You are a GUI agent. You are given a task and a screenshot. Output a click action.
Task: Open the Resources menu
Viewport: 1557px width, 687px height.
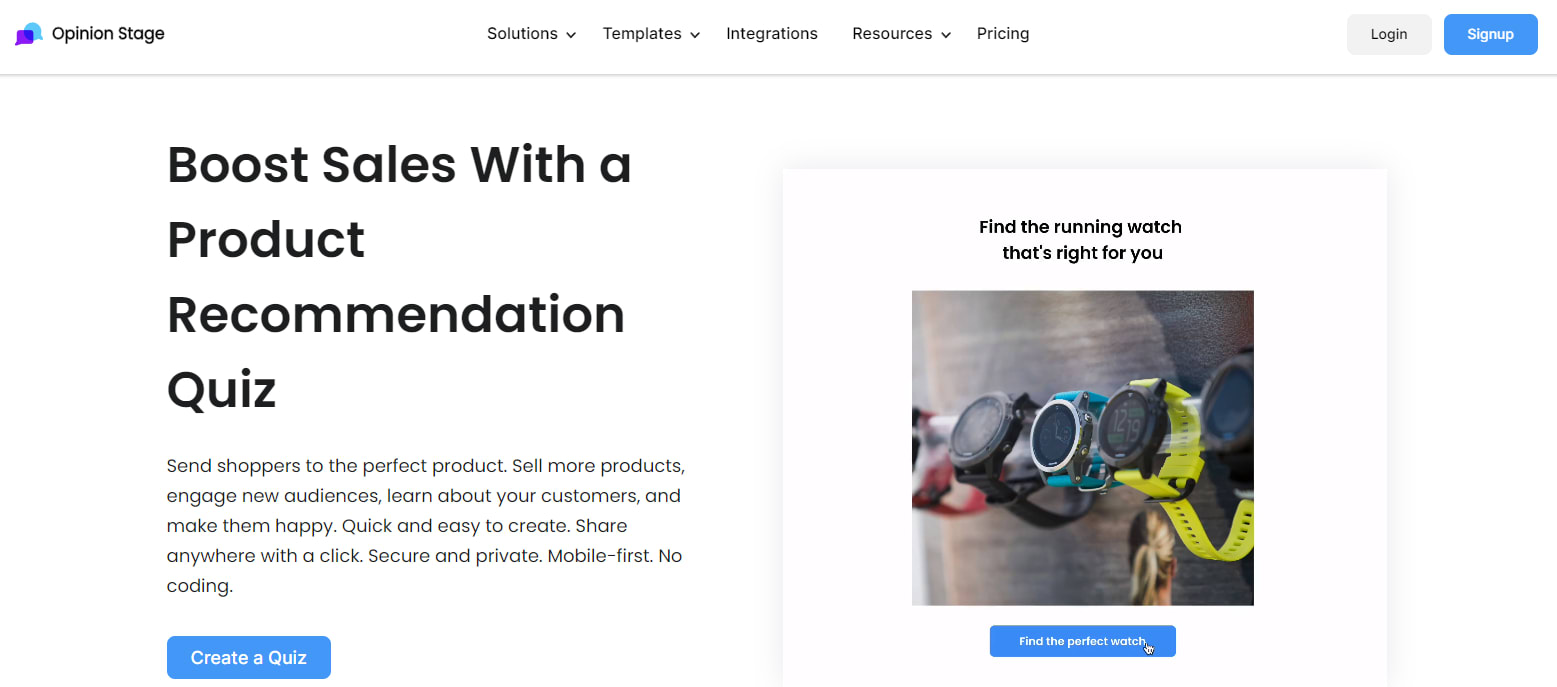(x=892, y=34)
